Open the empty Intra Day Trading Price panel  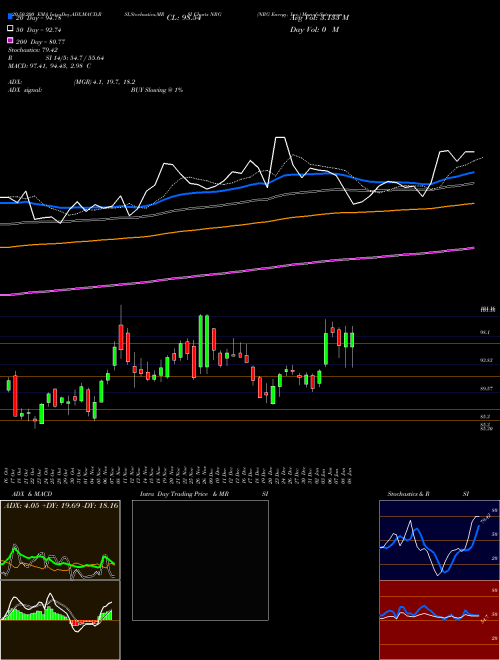tap(200, 560)
